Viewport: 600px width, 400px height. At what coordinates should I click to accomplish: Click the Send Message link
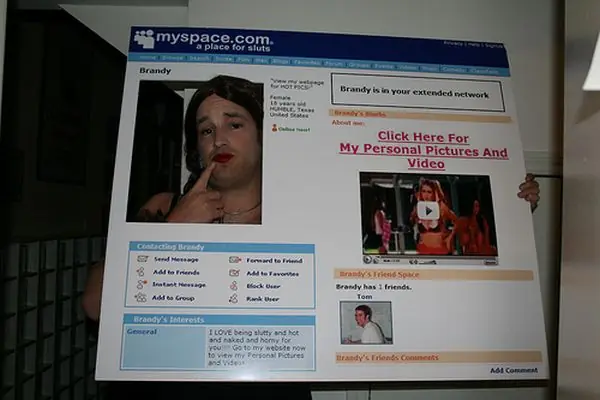tap(176, 259)
